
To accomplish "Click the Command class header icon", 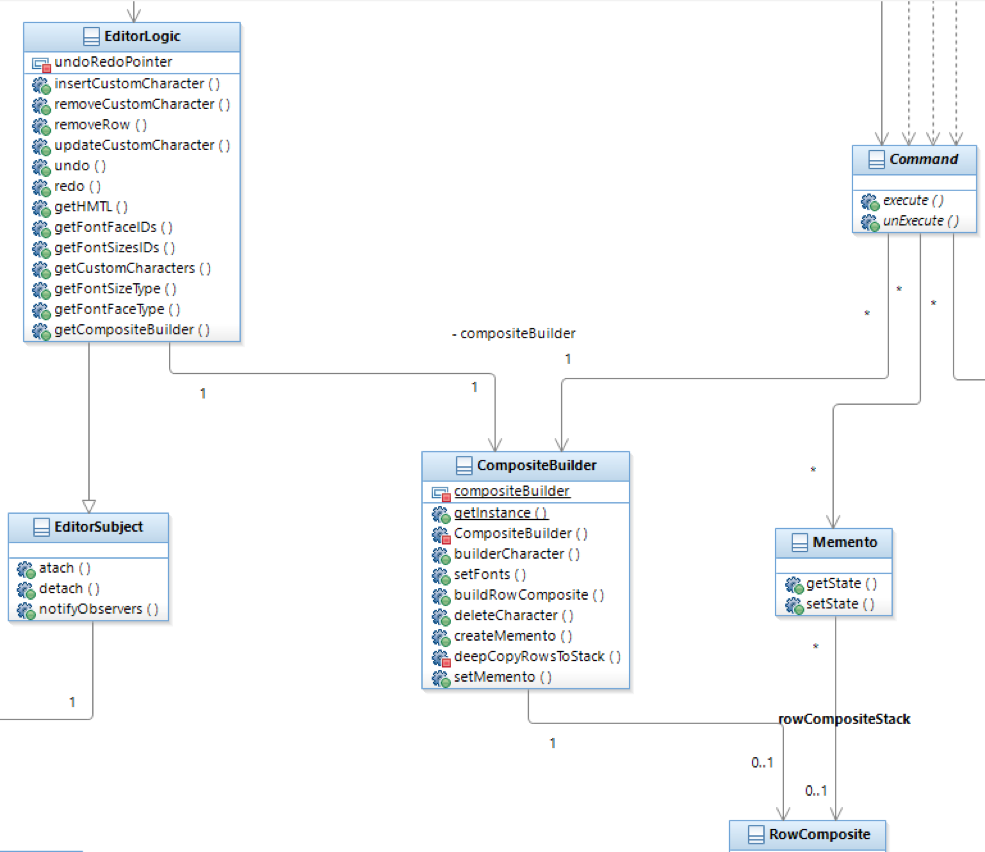I will (x=876, y=160).
